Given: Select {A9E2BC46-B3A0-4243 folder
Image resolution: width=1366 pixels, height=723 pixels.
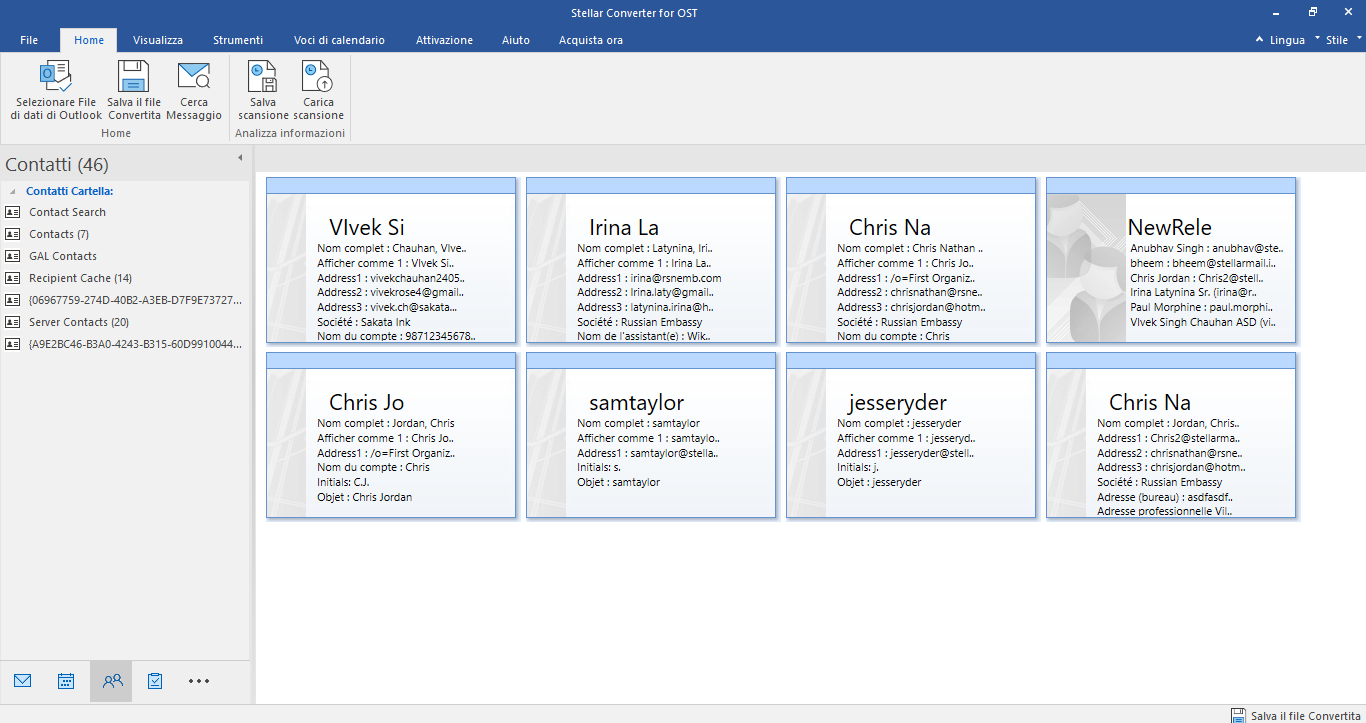Looking at the screenshot, I should click(135, 344).
